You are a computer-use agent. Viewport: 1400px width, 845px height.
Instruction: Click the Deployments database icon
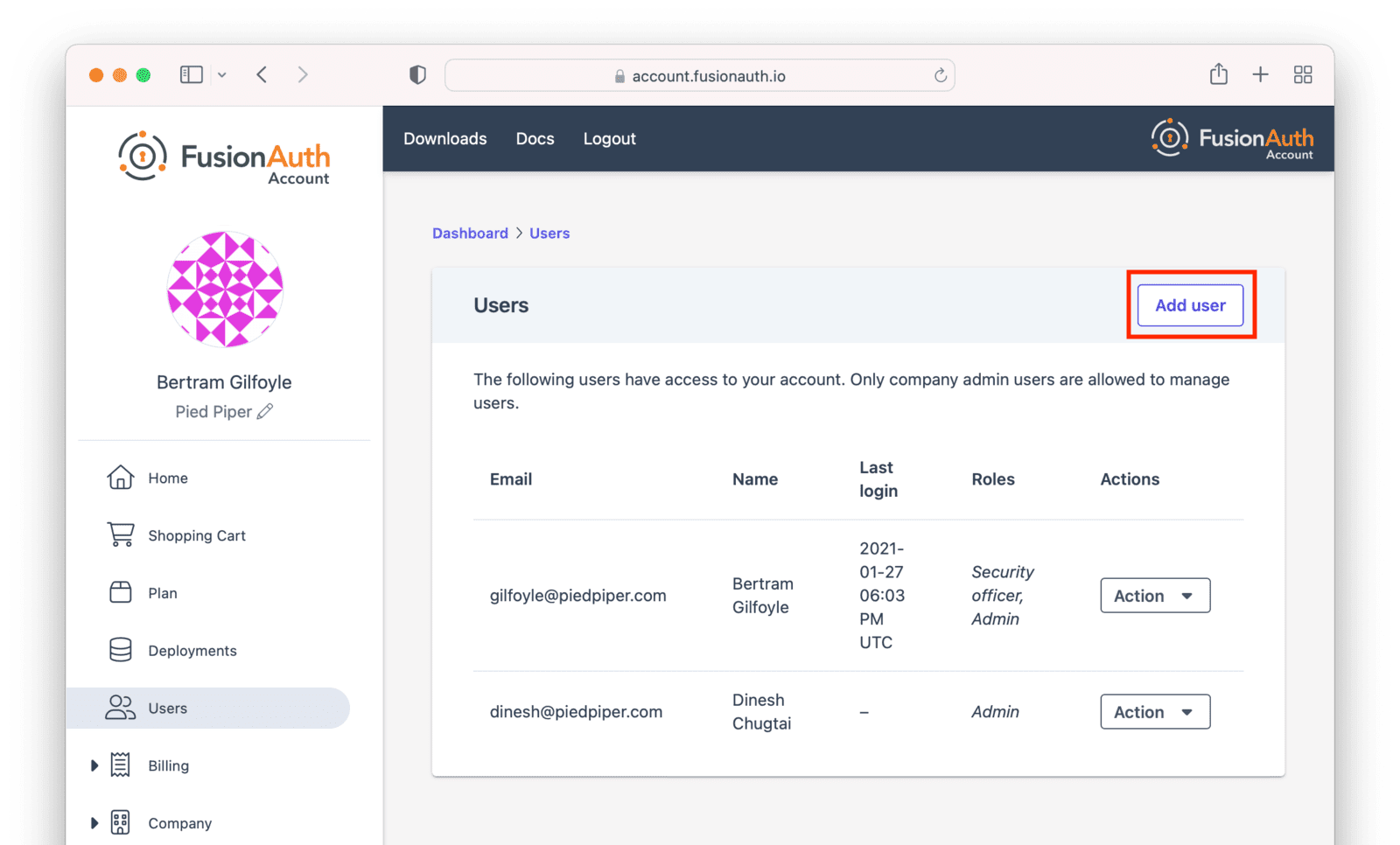120,650
